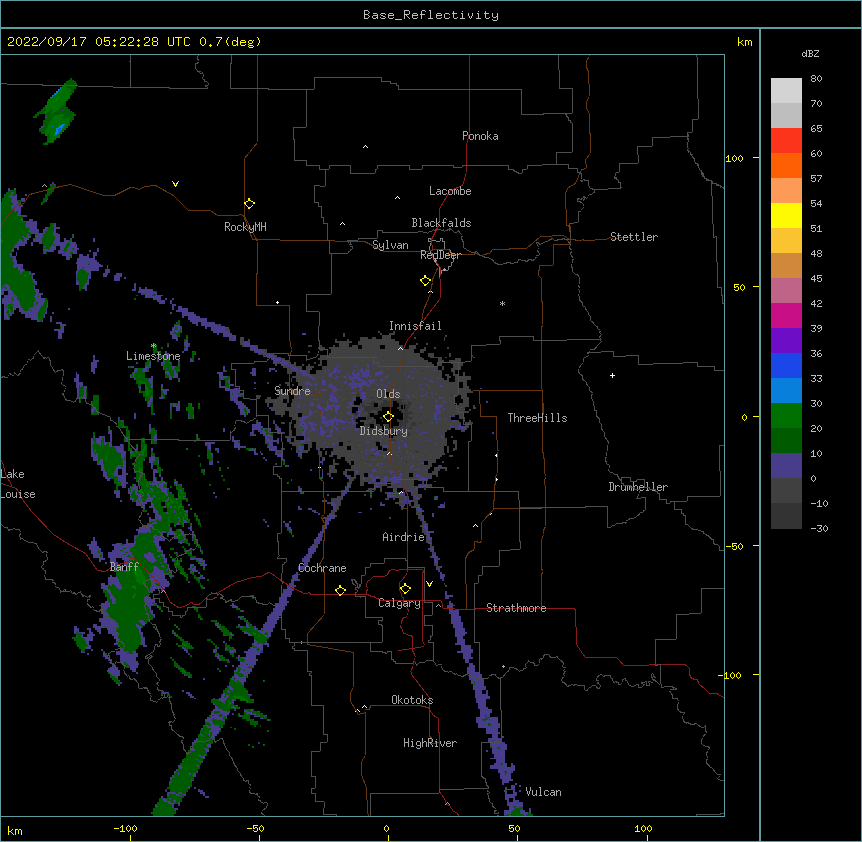Click the white asterisk marker east of Innisfail
This screenshot has height=842, width=862.
pos(502,303)
